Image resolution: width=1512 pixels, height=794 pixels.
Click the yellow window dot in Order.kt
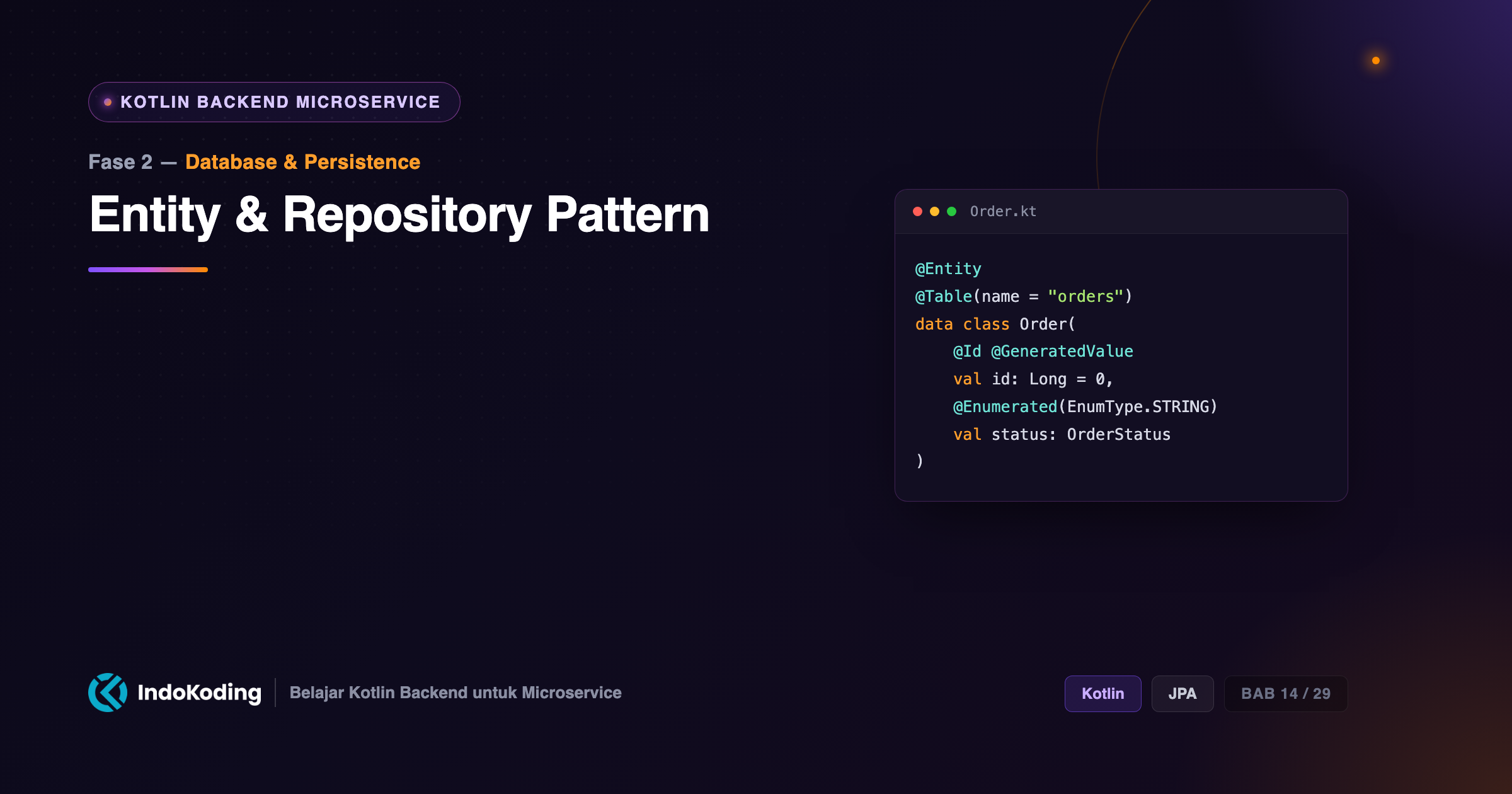pos(935,212)
